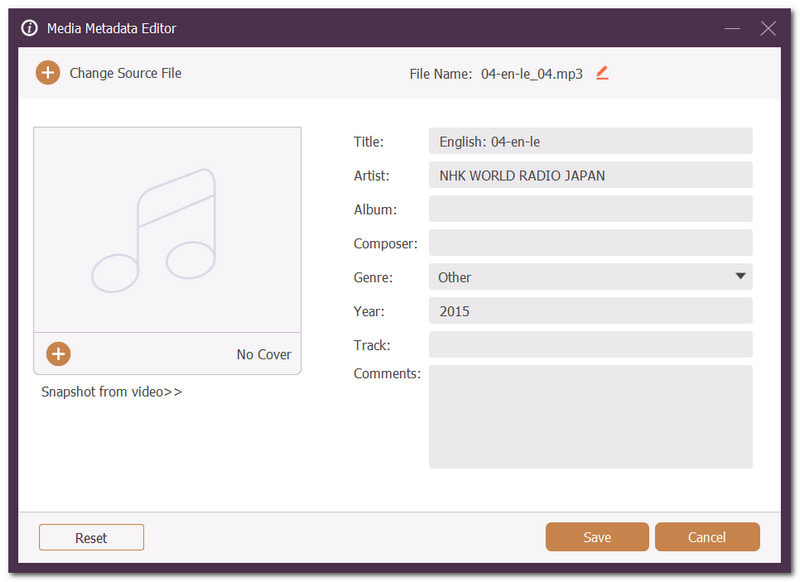Click the No Cover text
This screenshot has height=582, width=800.
click(264, 355)
